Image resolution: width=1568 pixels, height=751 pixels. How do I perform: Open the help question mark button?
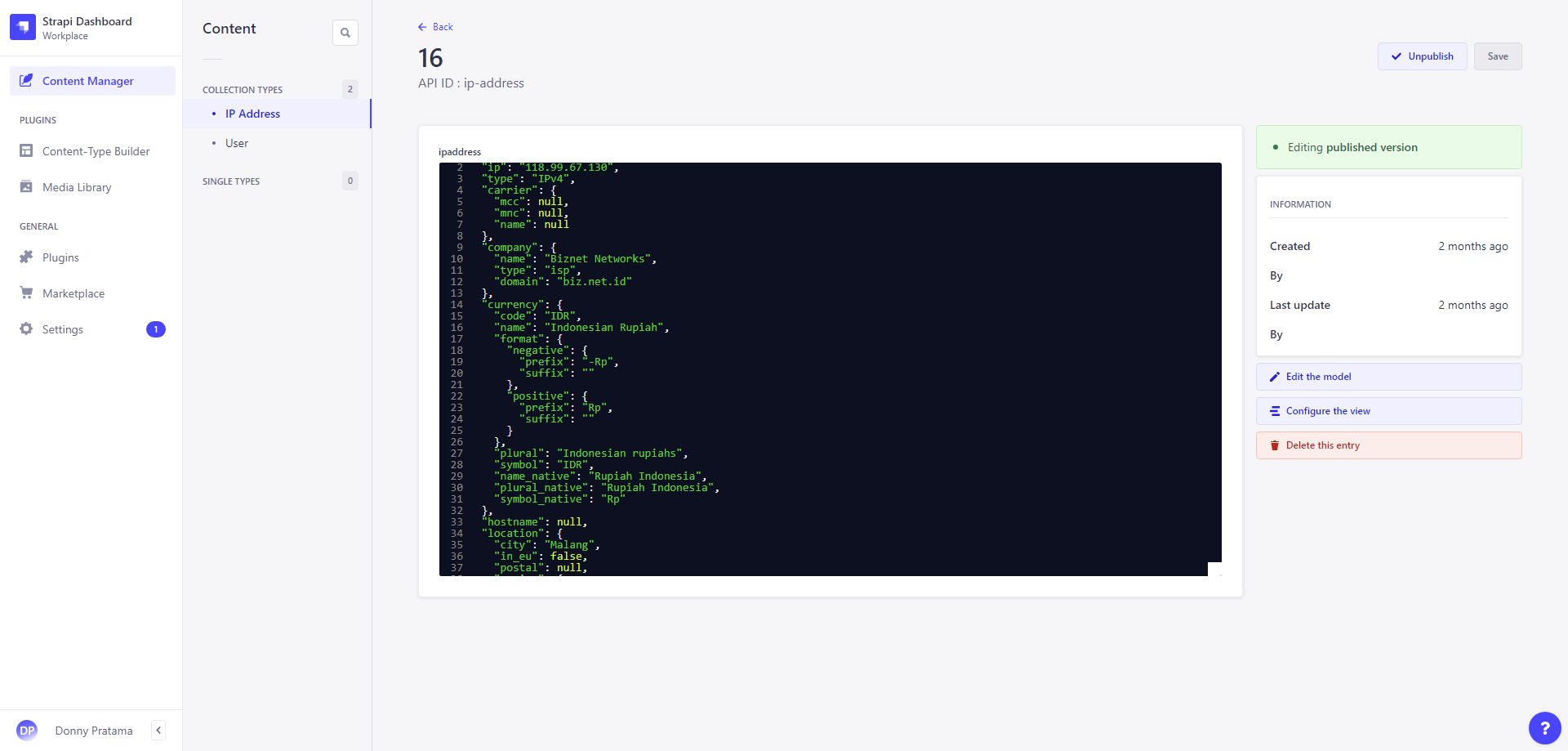pyautogui.click(x=1544, y=727)
